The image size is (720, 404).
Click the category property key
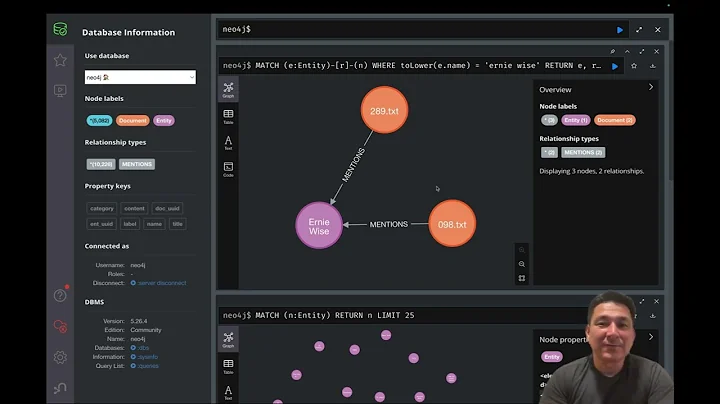click(101, 208)
